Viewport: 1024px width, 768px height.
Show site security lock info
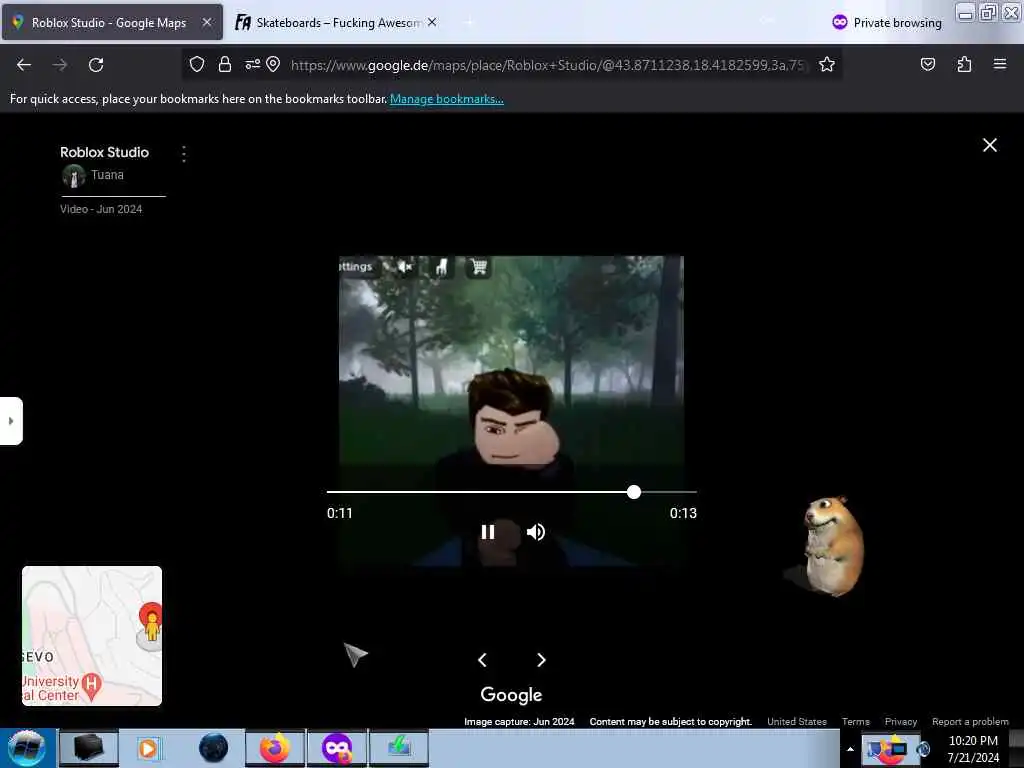225,64
